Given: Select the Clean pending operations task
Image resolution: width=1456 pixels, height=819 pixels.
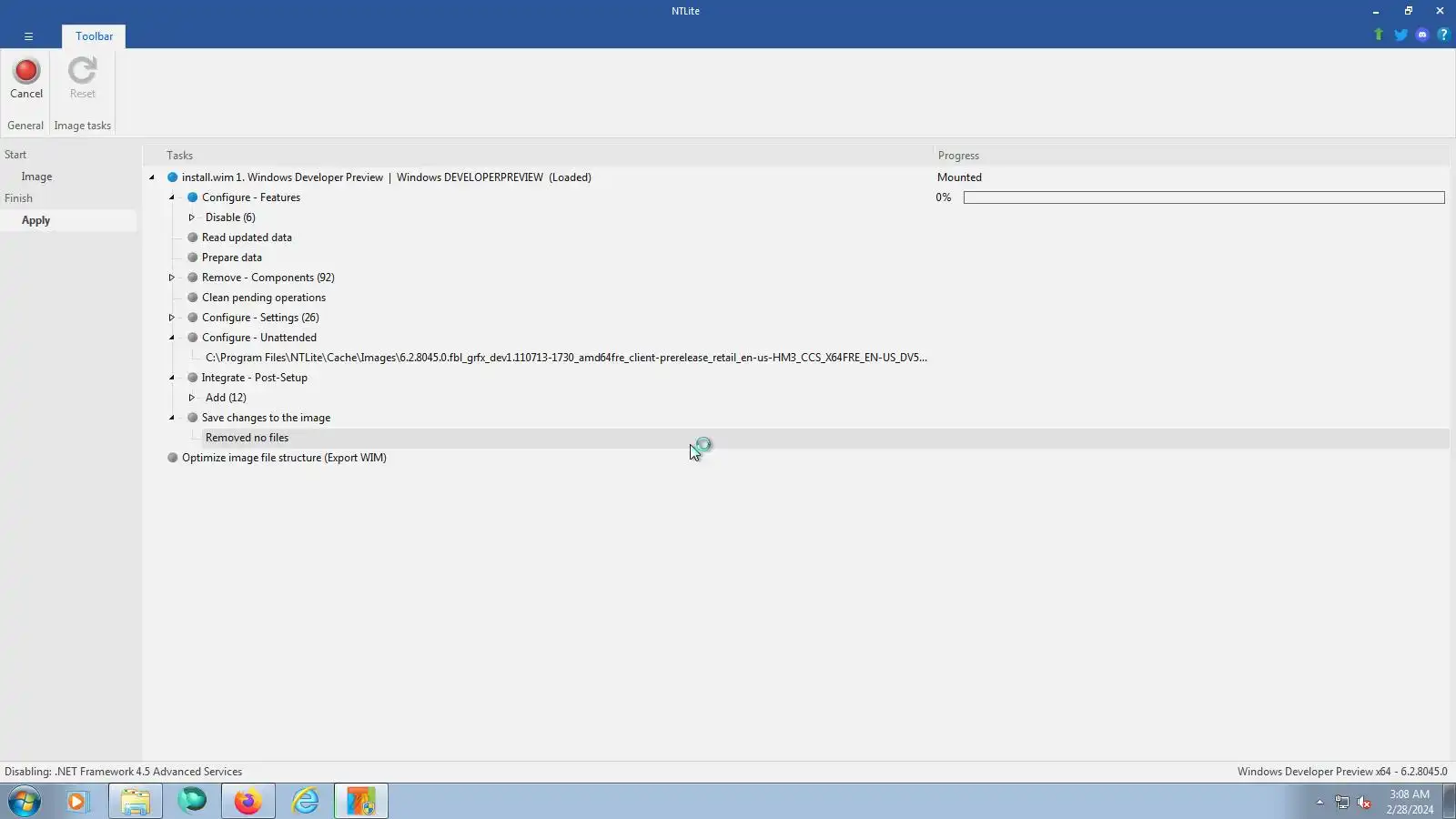Looking at the screenshot, I should point(264,298).
